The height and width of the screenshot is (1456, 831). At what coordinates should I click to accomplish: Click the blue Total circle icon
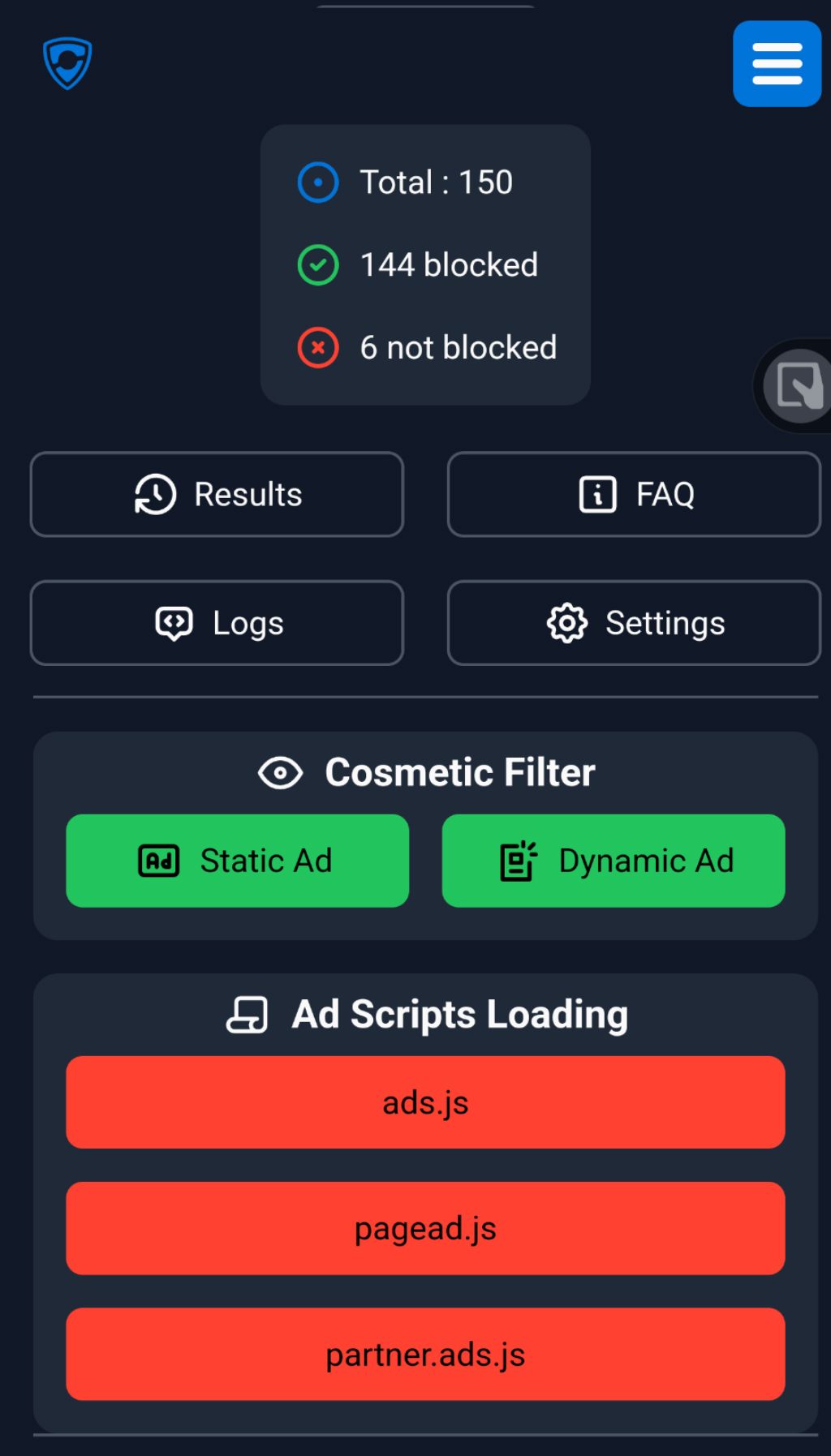coord(318,183)
